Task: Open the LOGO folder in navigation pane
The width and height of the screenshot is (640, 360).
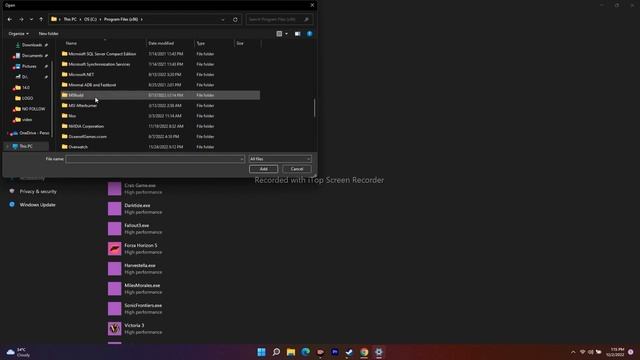Action: point(27,98)
